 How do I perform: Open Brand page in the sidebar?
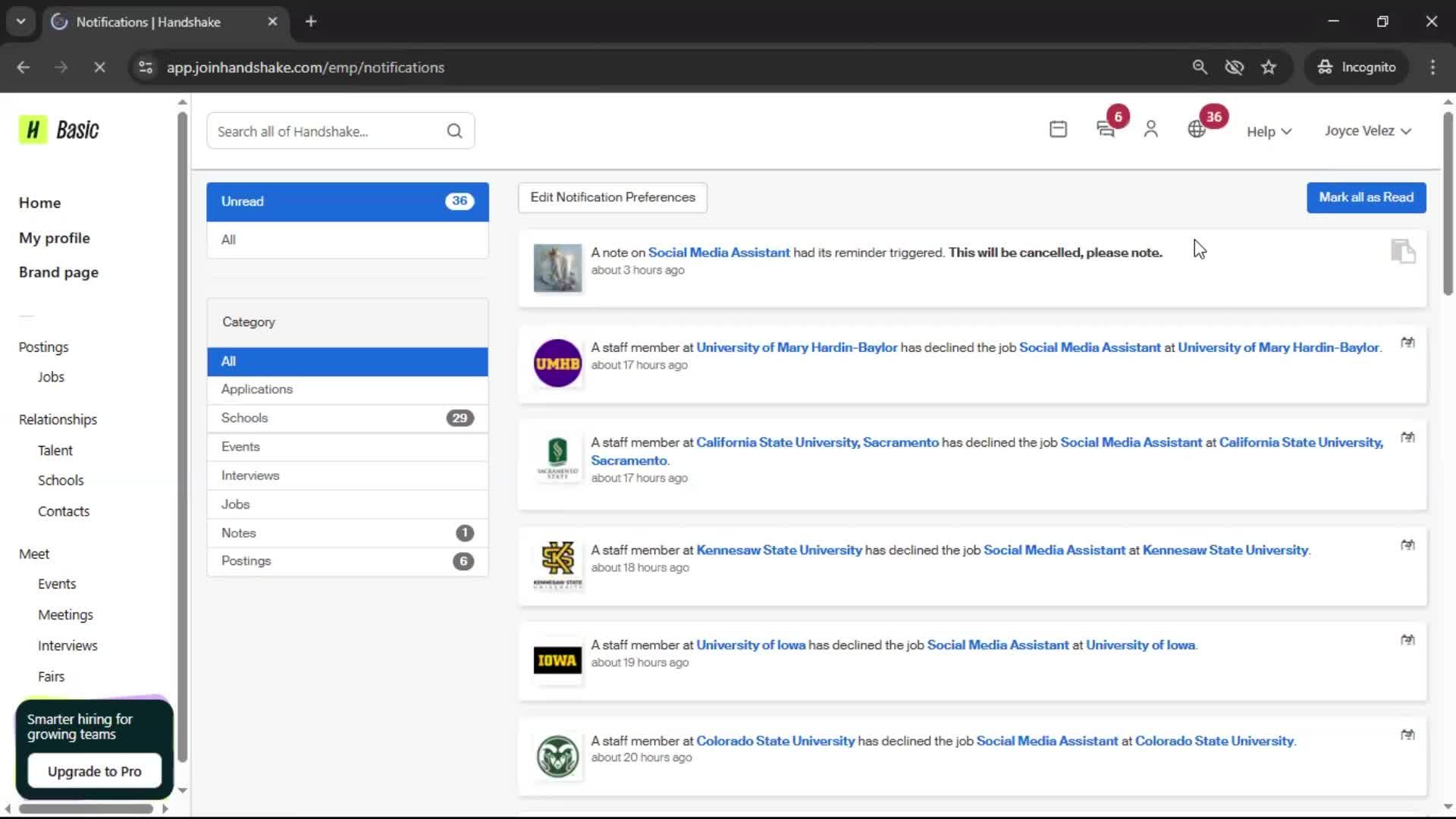pyautogui.click(x=58, y=272)
